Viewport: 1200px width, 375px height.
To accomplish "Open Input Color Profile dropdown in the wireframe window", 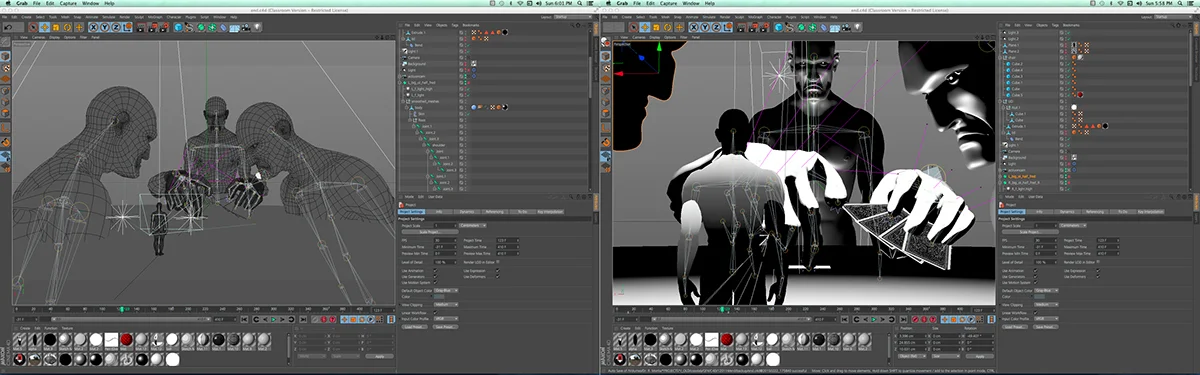I will tap(446, 319).
